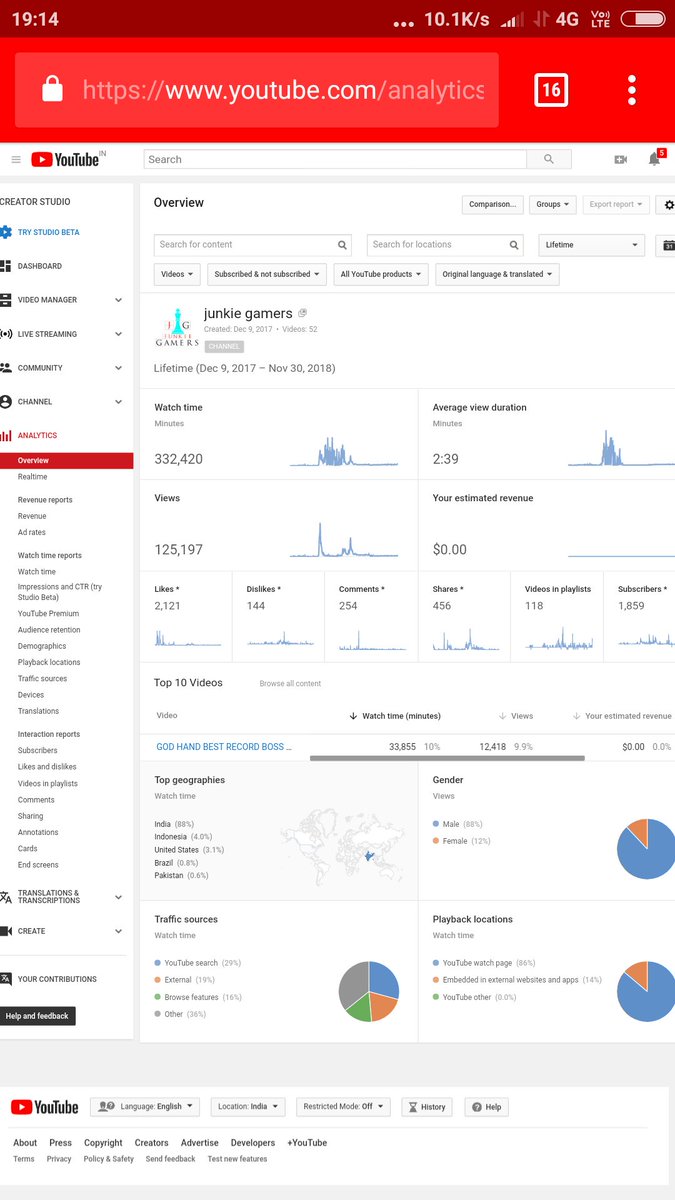Open the footer Language: English dropdown
The image size is (675, 1200).
point(145,1107)
